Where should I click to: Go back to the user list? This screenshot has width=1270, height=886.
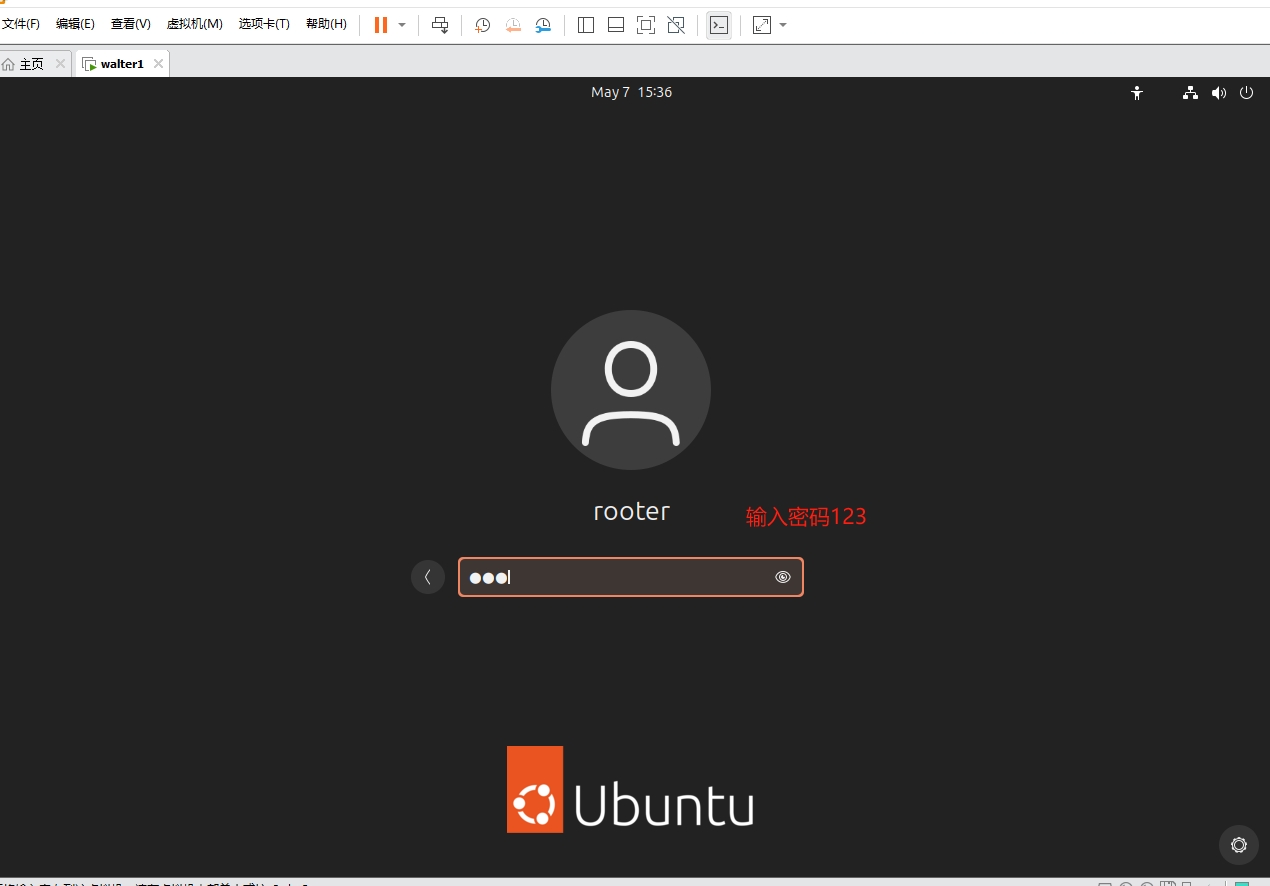coord(428,577)
